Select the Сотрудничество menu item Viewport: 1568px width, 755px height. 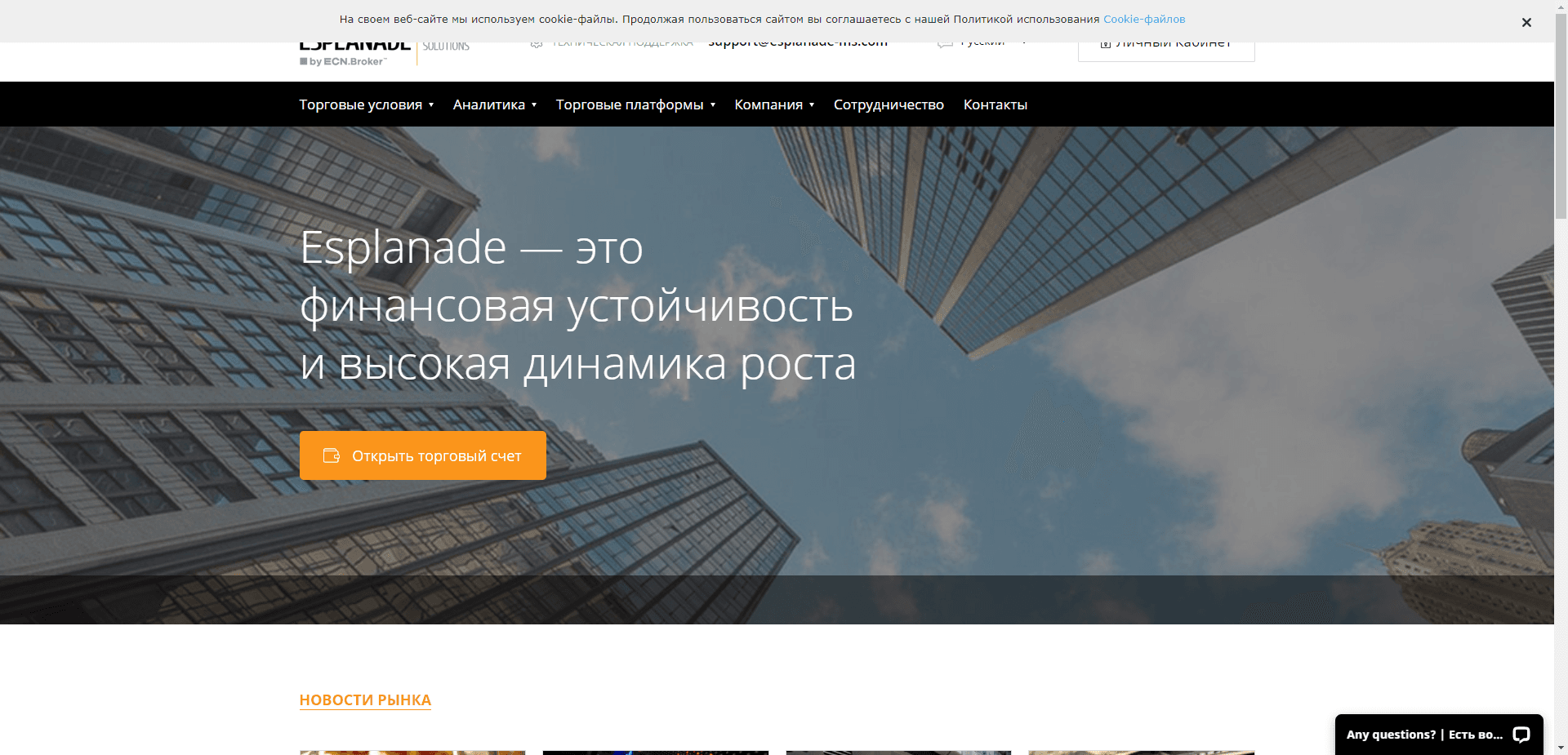(x=888, y=104)
